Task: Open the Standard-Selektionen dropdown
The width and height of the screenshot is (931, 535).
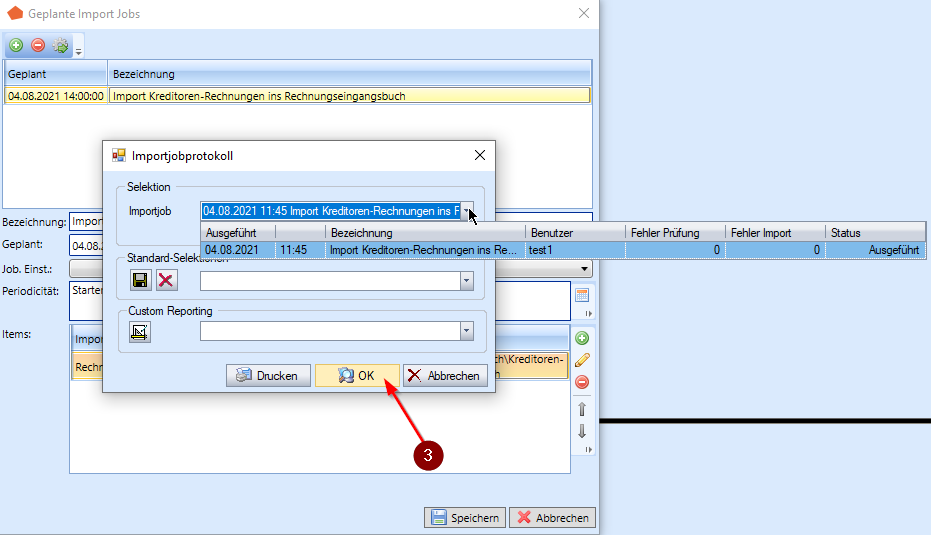Action: point(467,281)
